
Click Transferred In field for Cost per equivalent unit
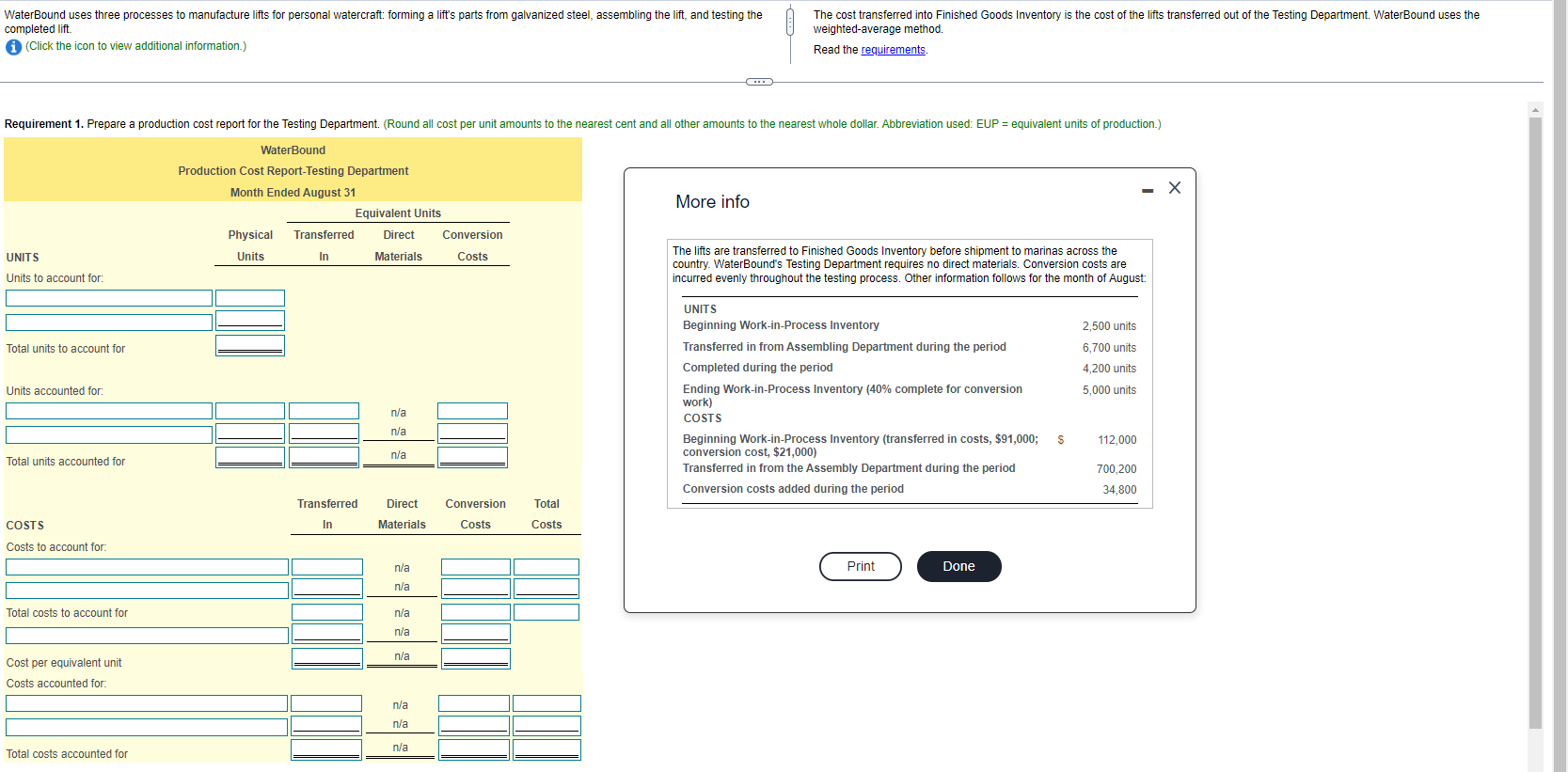(x=327, y=658)
